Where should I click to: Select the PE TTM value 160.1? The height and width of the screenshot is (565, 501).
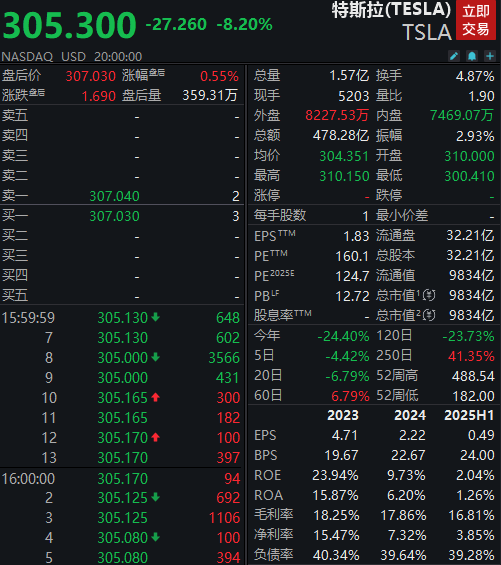pyautogui.click(x=352, y=256)
